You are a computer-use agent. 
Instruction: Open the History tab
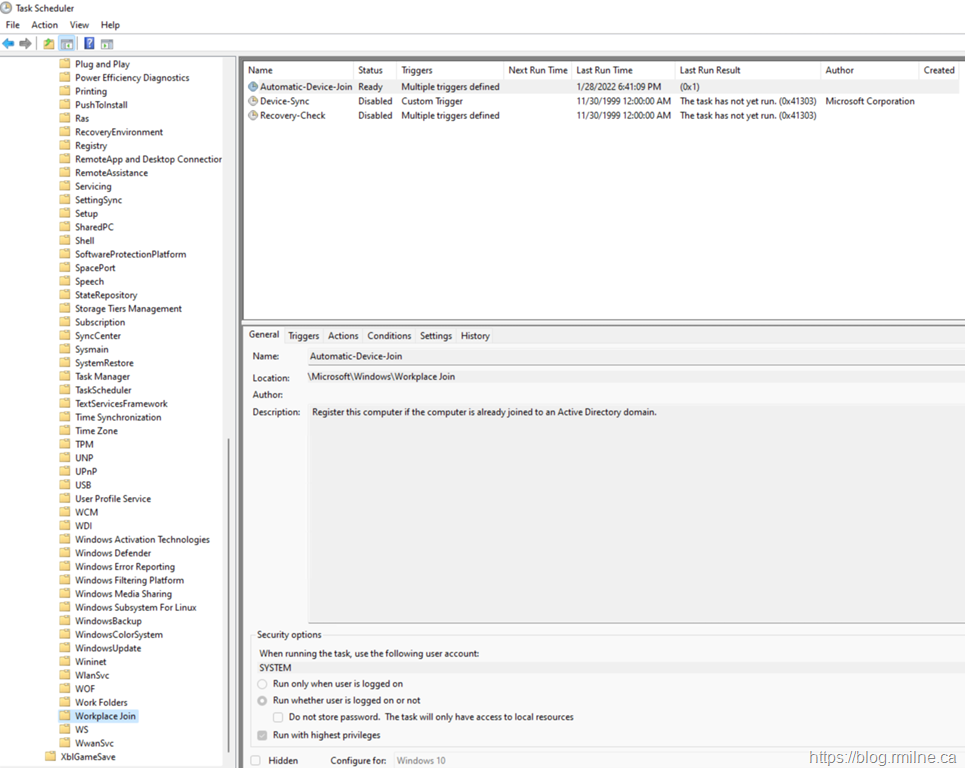475,336
